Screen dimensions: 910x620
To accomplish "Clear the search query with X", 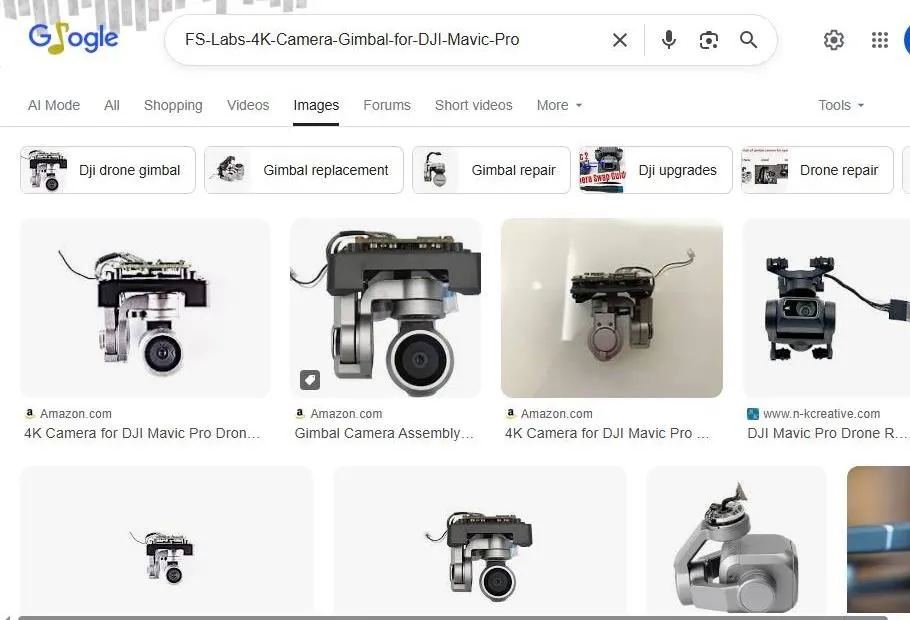I will 620,40.
